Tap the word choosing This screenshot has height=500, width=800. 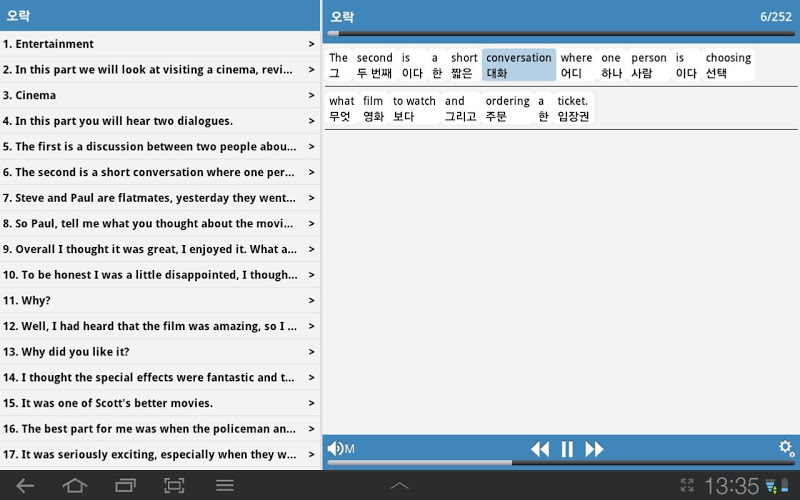[728, 65]
